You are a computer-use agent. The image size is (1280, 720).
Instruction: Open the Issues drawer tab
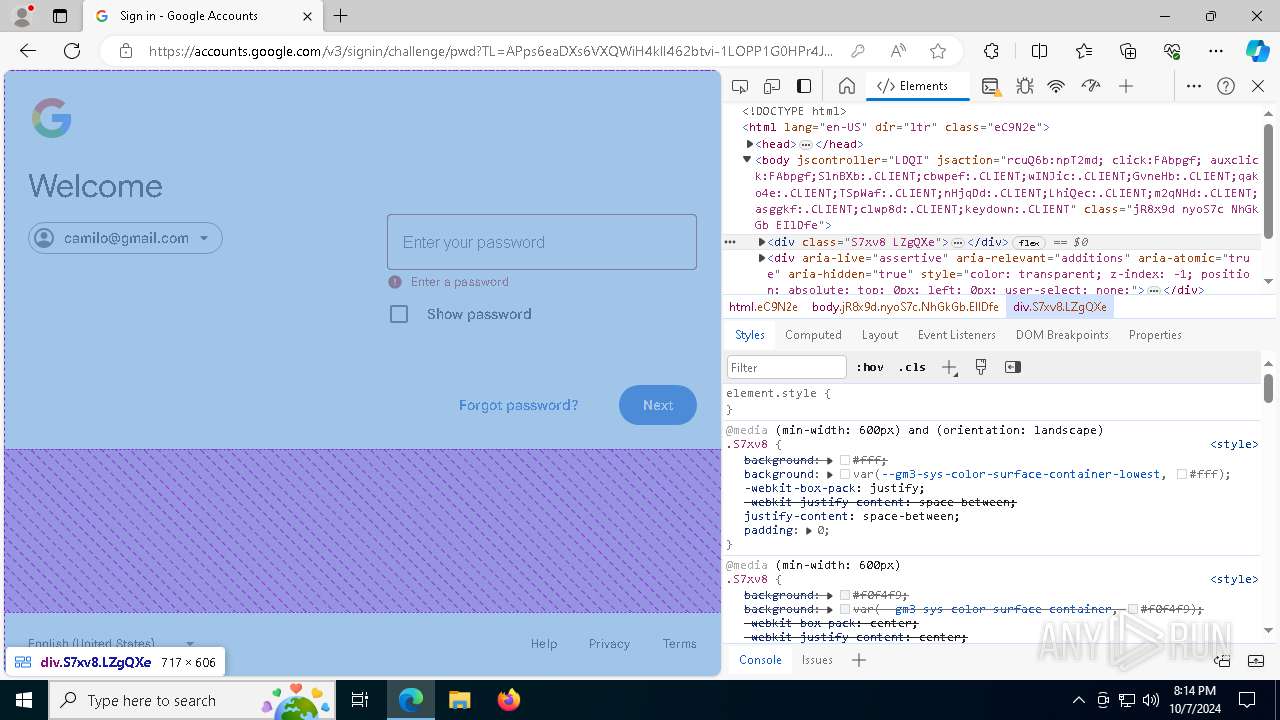point(817,660)
